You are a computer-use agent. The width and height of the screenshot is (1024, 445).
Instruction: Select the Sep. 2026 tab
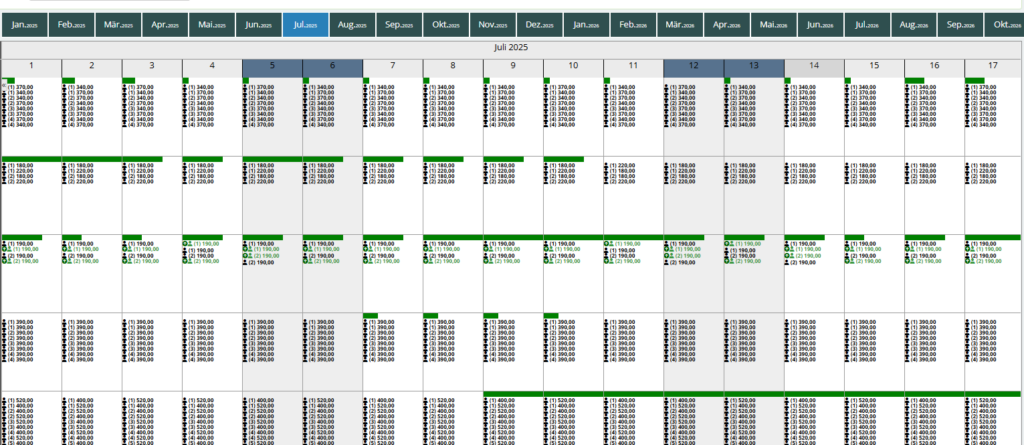click(x=961, y=25)
